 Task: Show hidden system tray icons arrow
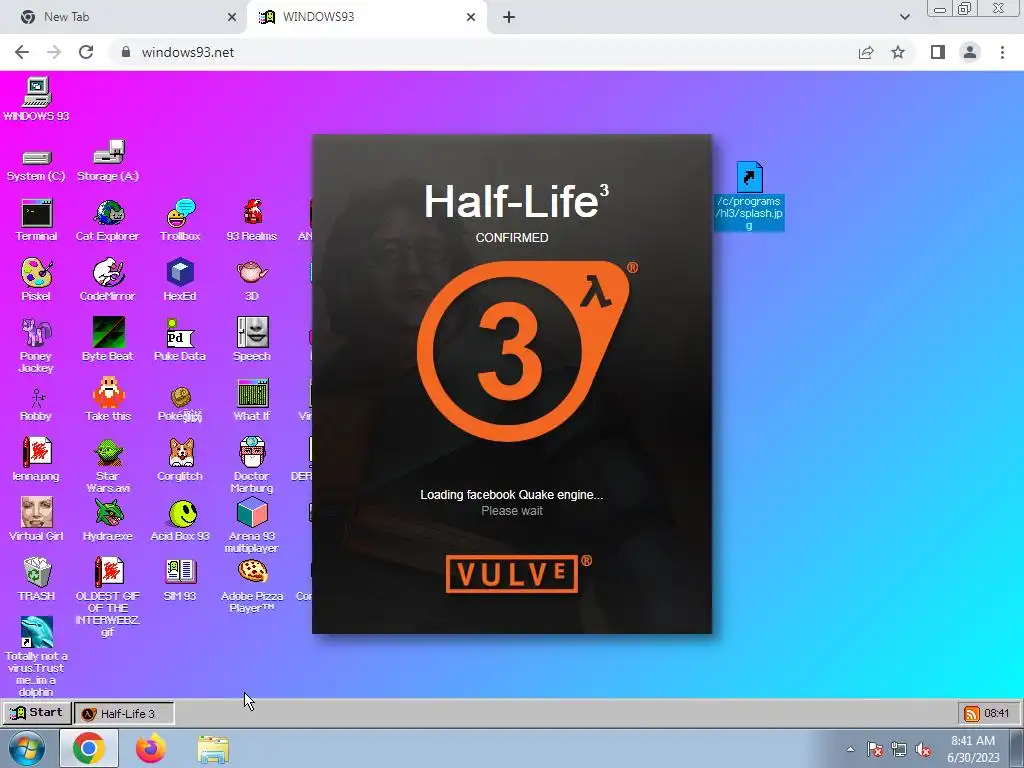(x=850, y=748)
